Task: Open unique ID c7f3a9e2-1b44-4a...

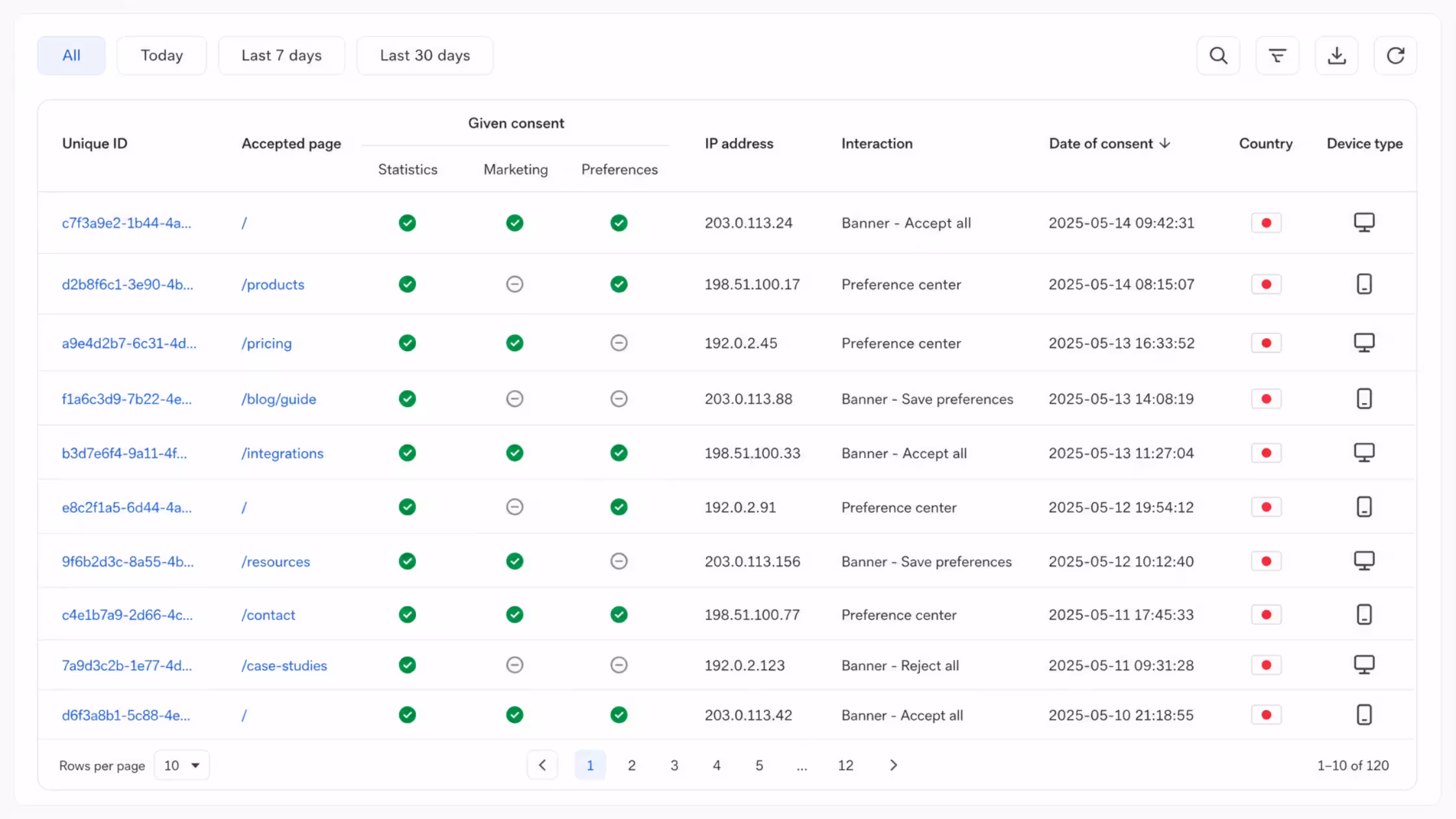Action: 126,223
